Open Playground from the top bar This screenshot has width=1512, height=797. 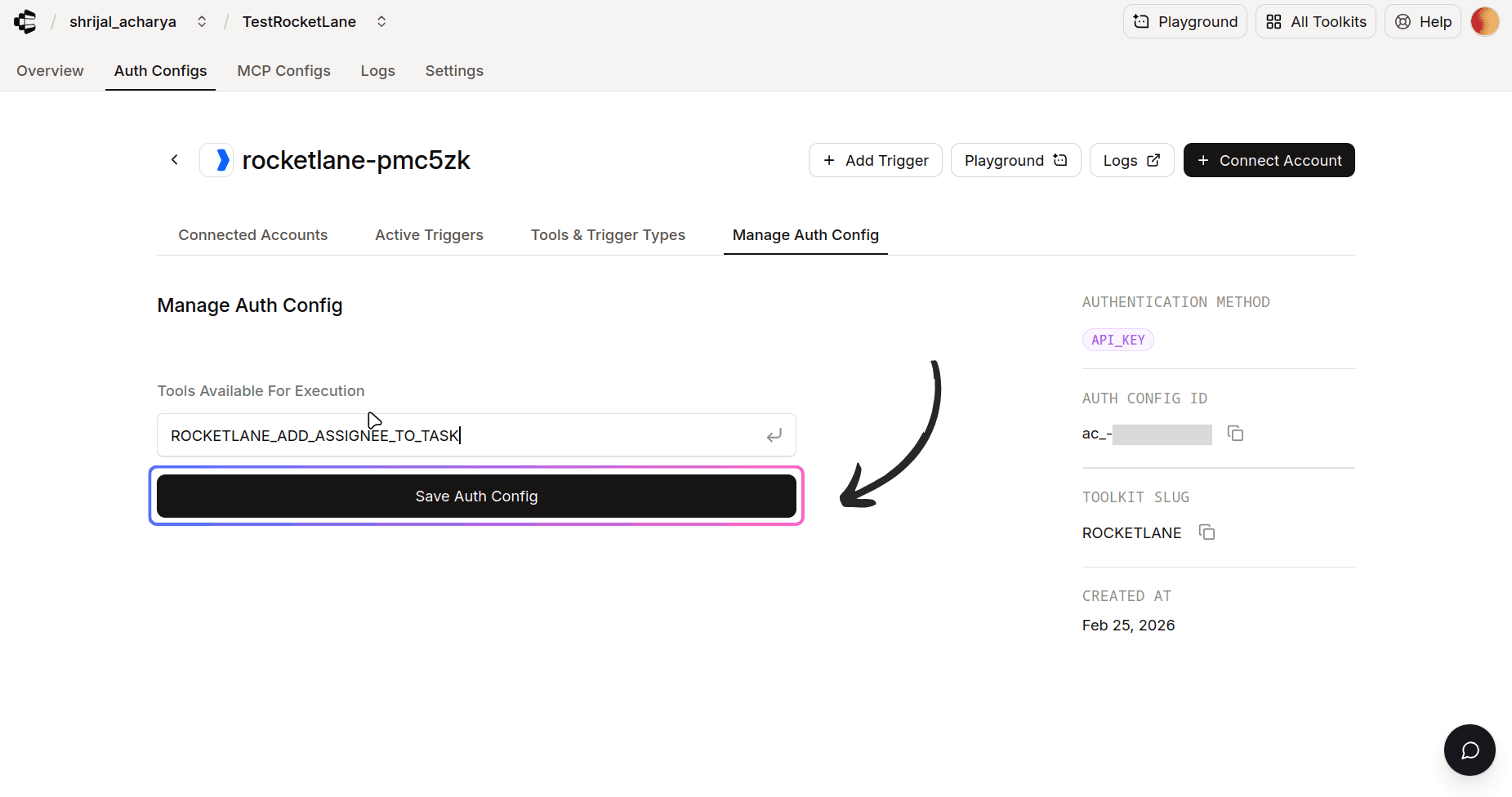(1184, 21)
